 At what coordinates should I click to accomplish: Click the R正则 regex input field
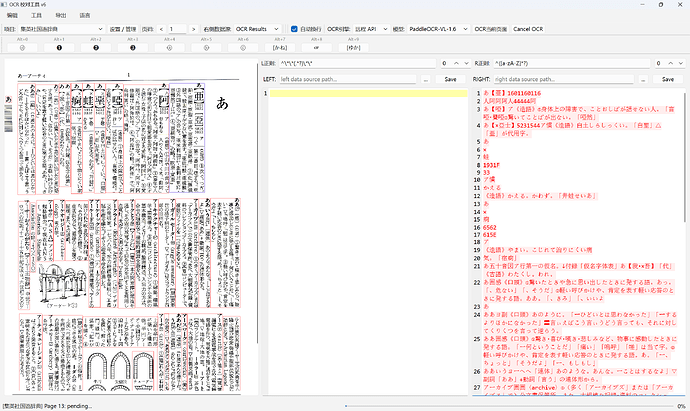pos(571,63)
